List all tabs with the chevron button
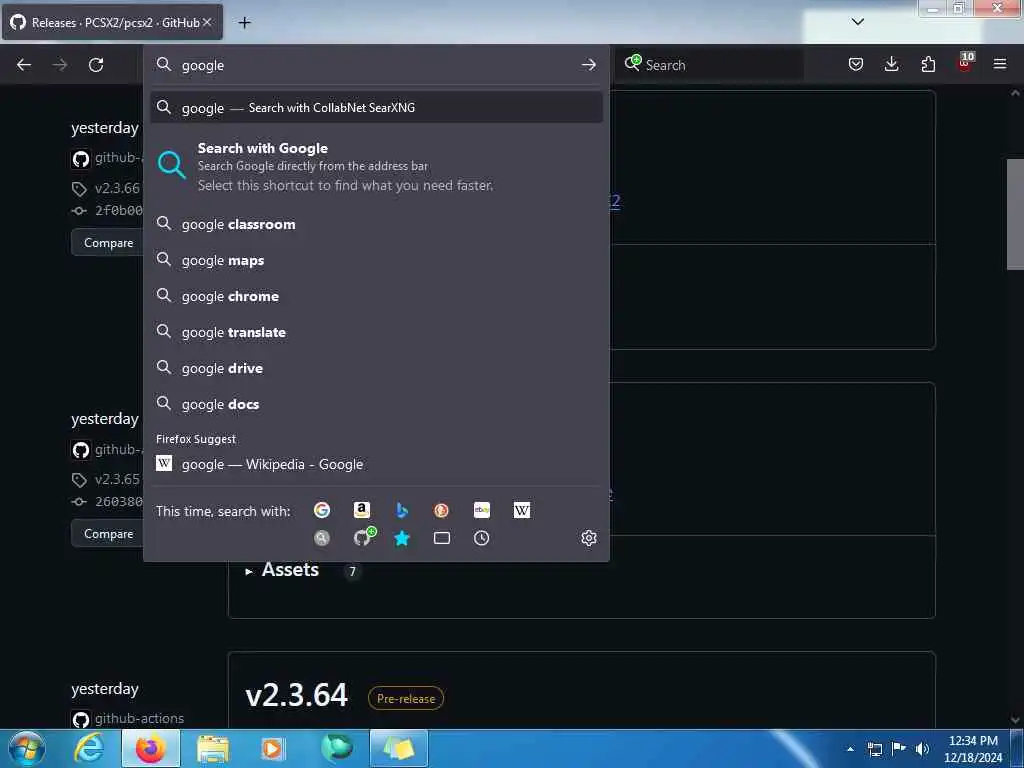1024x768 pixels. click(x=858, y=22)
